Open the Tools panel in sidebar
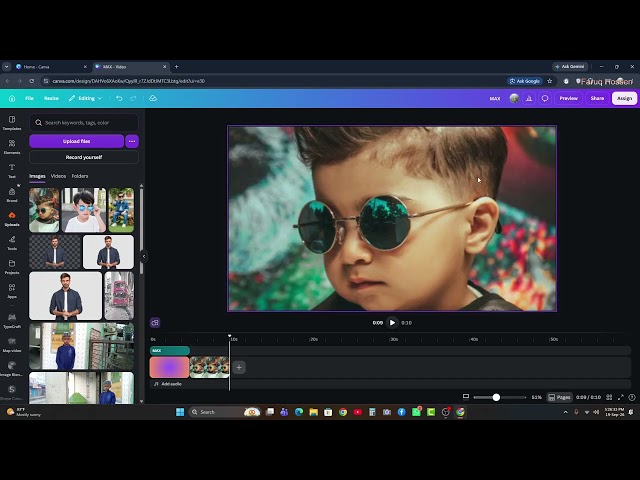This screenshot has width=640, height=480. point(12,242)
